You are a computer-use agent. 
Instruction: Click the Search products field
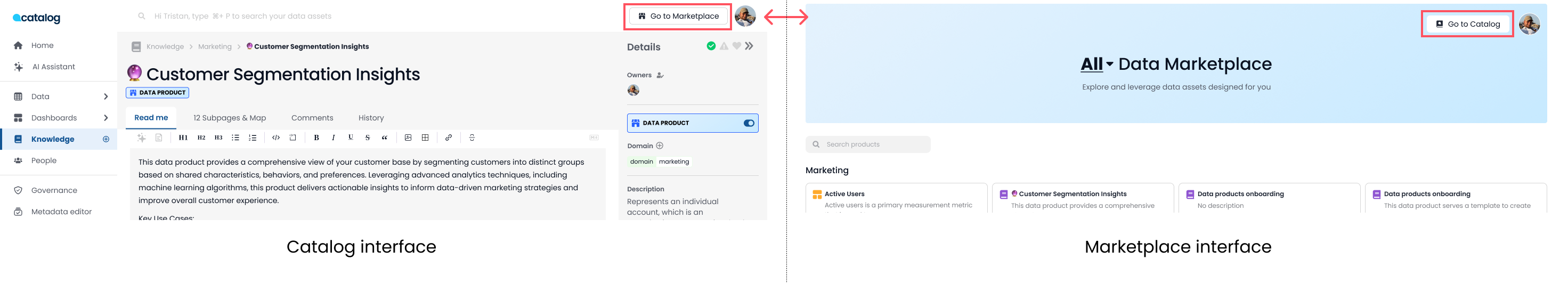[867, 145]
